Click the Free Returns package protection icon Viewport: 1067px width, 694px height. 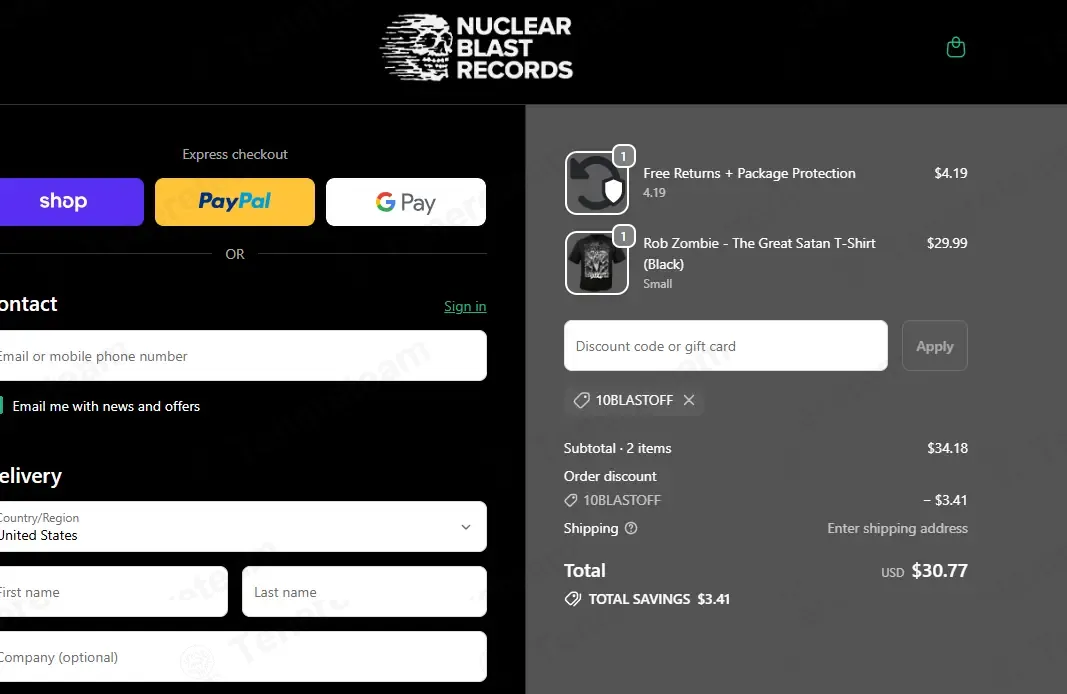596,183
